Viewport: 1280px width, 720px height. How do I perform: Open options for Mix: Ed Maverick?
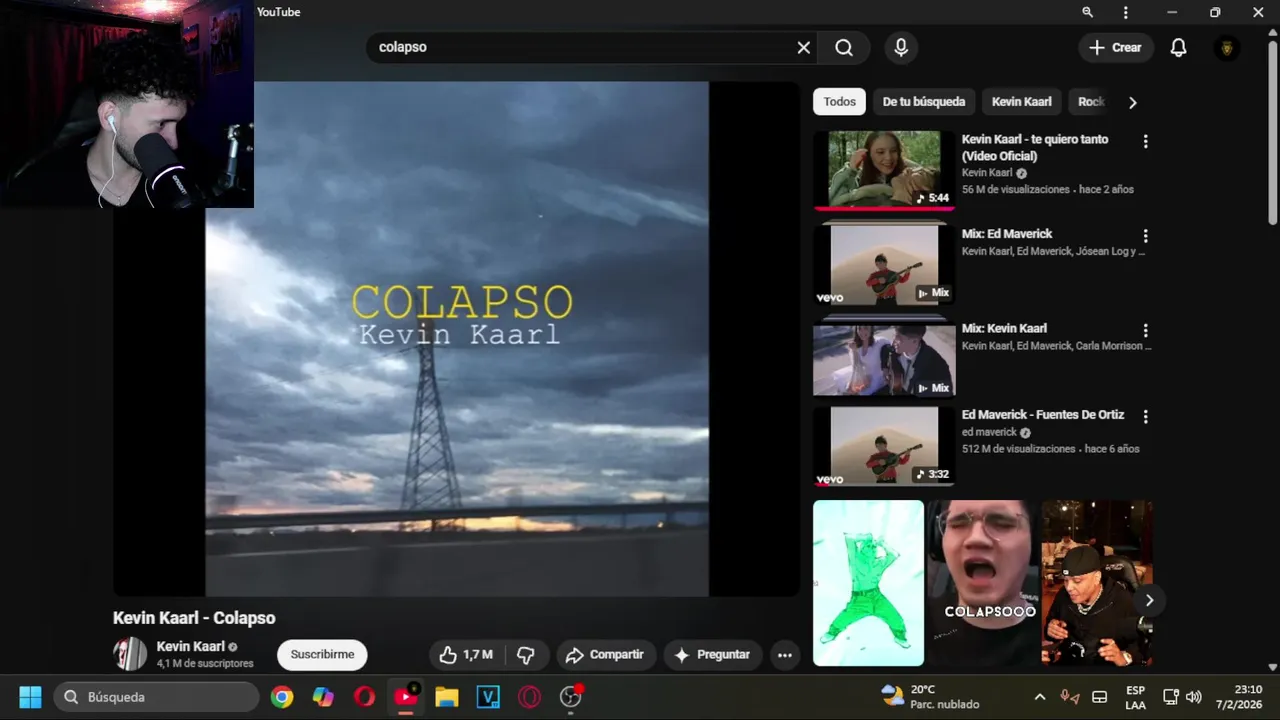coord(1145,236)
